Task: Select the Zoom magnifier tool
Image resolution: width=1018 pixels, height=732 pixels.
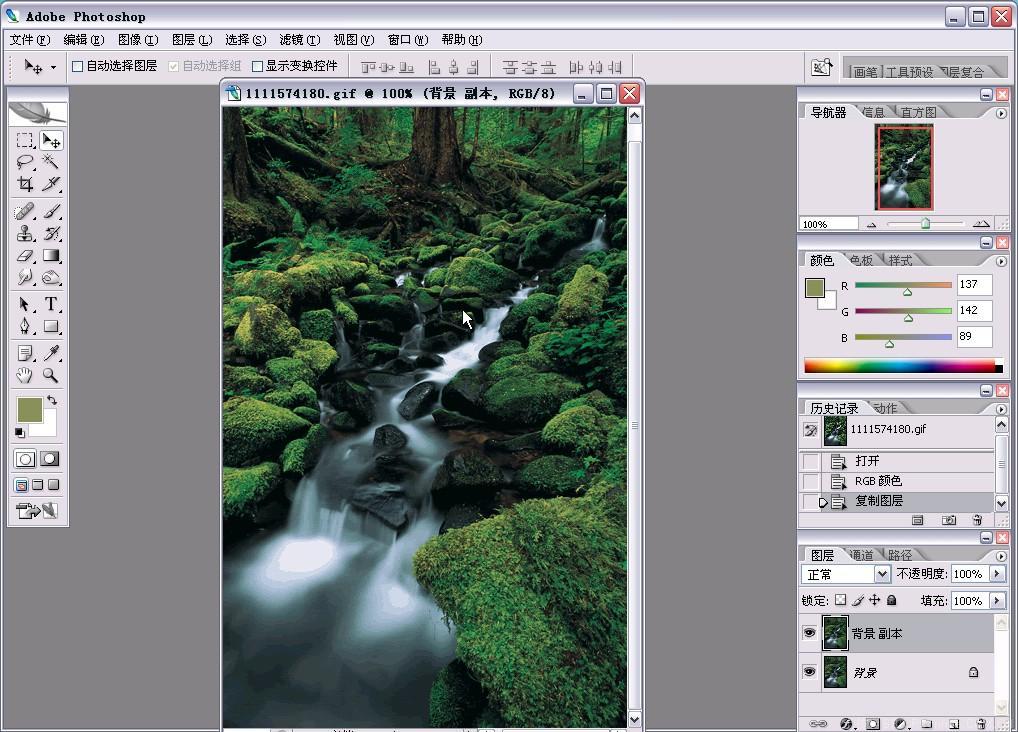Action: click(x=51, y=375)
